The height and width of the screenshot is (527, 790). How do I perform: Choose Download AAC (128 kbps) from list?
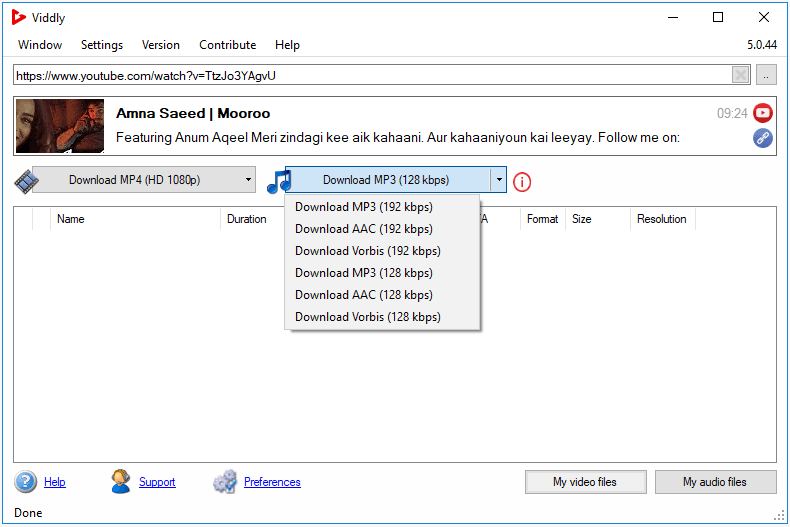click(x=382, y=295)
